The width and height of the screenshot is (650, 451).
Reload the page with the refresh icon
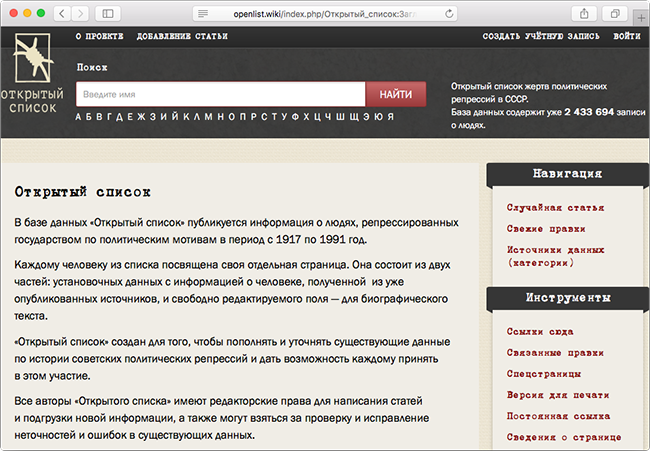(449, 13)
